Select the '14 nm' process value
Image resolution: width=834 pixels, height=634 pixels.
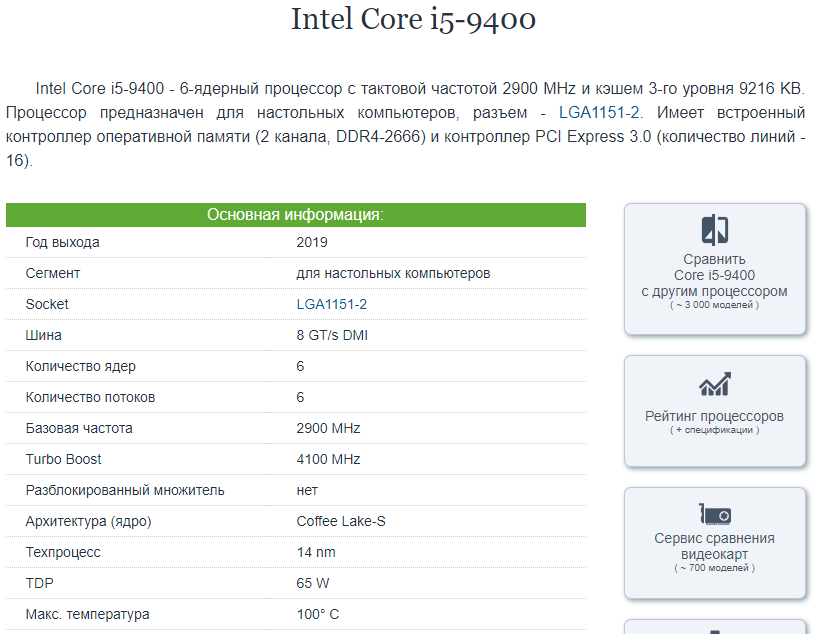[316, 553]
